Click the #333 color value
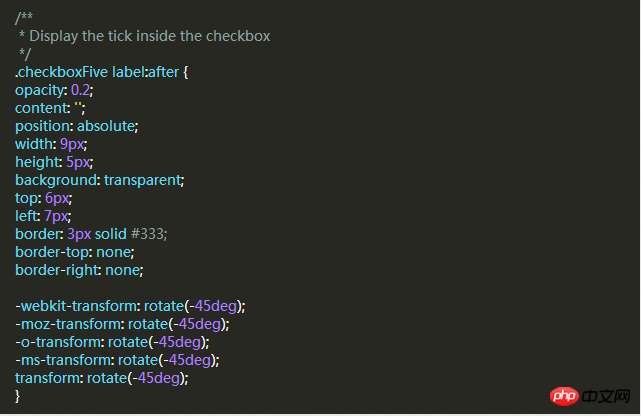This screenshot has height=416, width=641. tap(148, 234)
